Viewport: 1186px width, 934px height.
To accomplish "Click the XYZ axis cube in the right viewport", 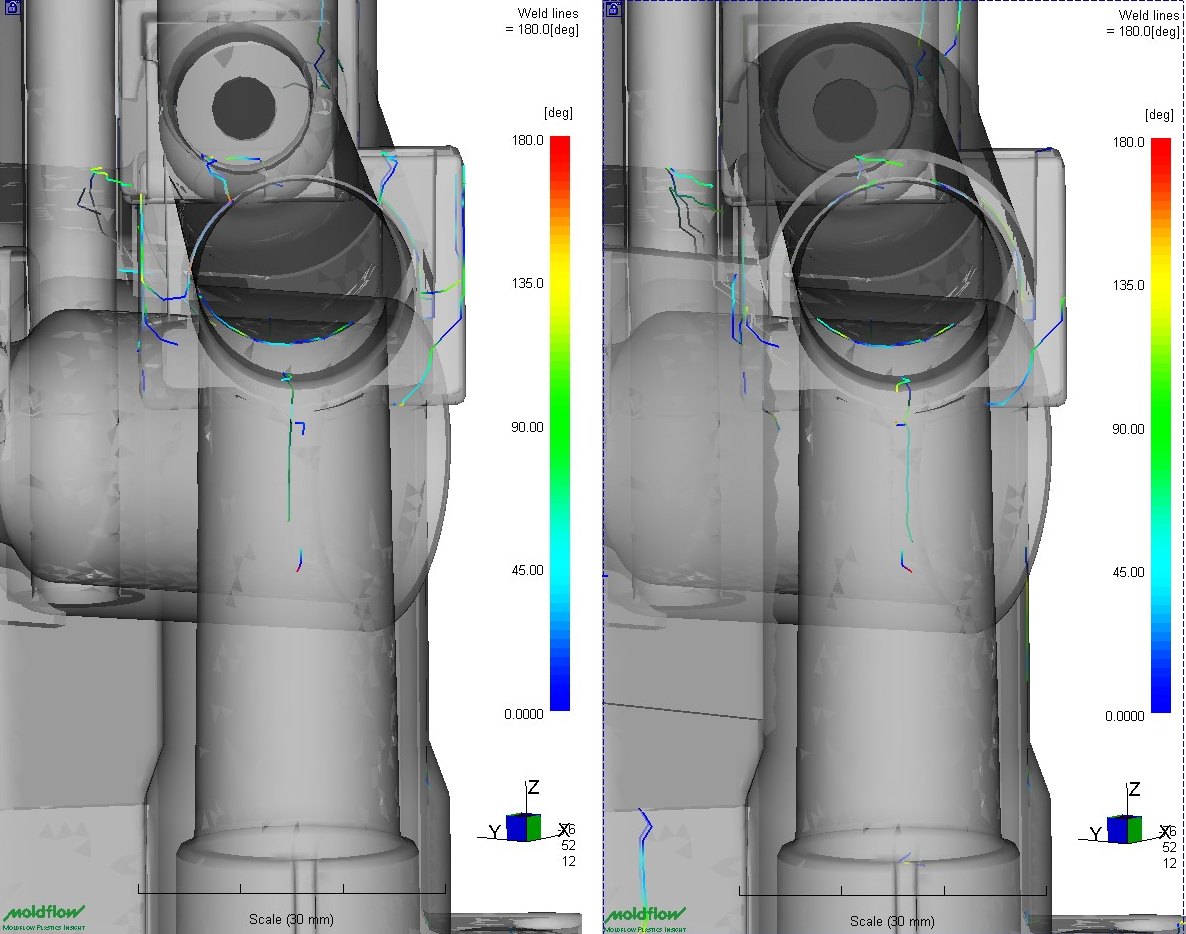I will 1124,829.
